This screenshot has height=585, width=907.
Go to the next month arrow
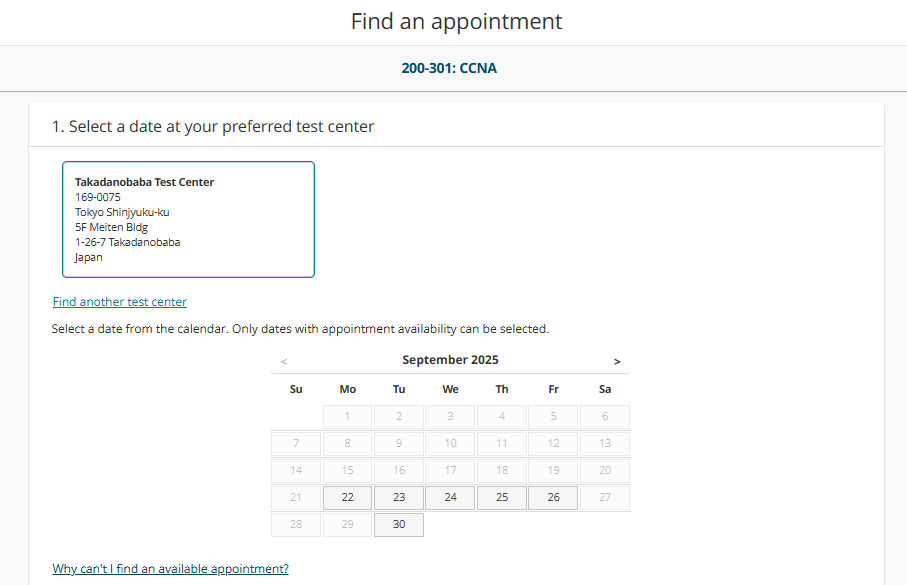point(617,361)
